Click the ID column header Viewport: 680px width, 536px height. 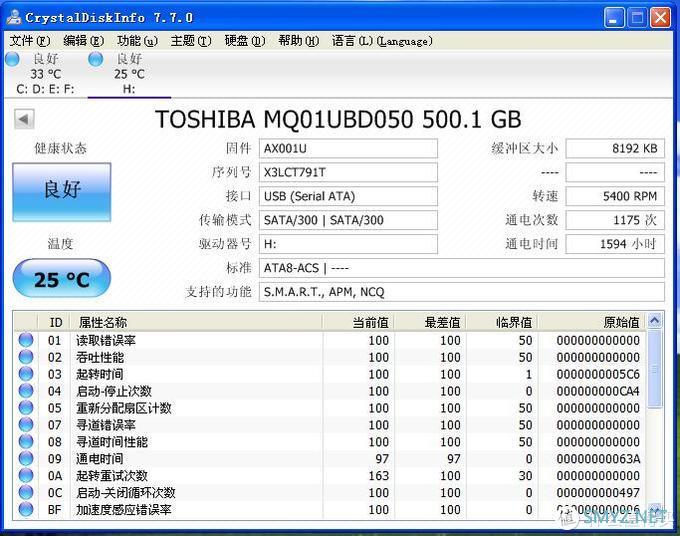tap(54, 322)
